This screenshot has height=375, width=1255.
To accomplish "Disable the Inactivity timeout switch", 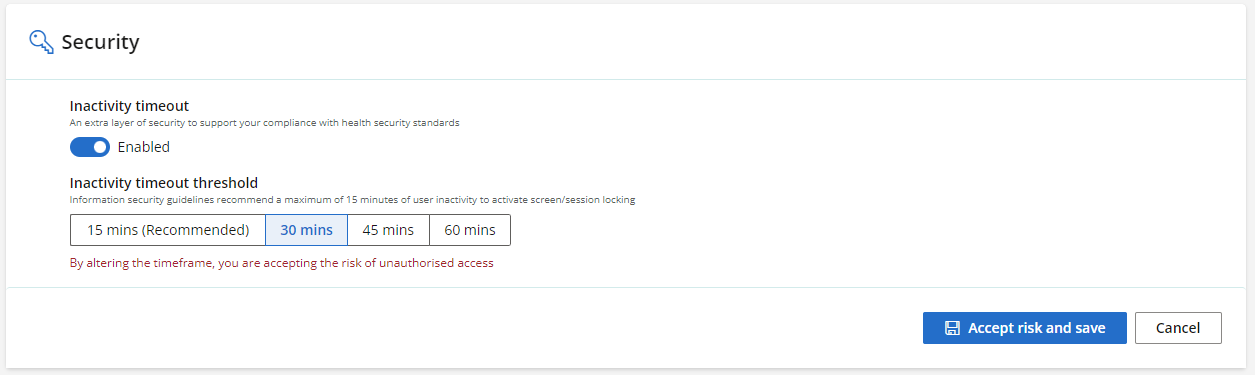I will [90, 147].
